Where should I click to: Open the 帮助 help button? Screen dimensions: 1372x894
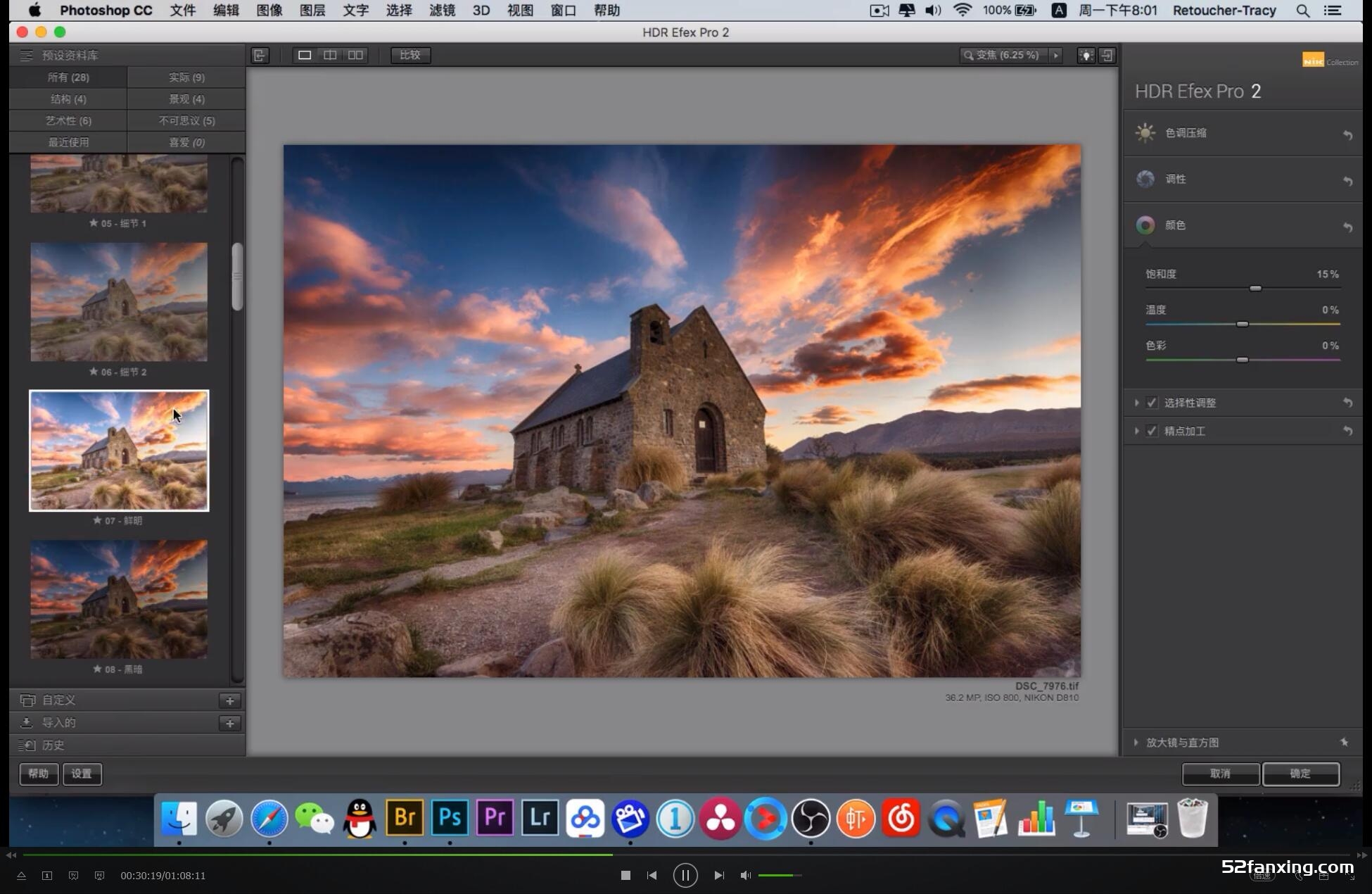[x=39, y=774]
